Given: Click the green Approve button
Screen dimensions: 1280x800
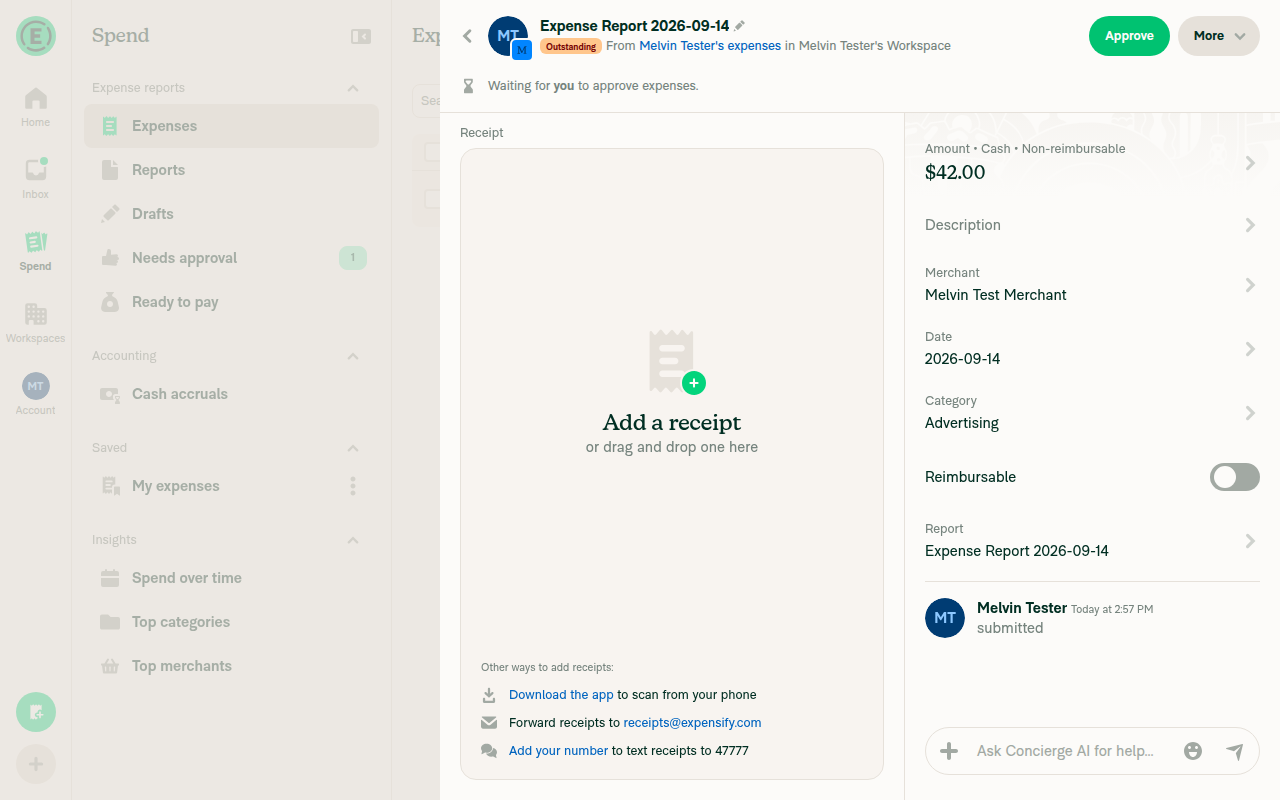Looking at the screenshot, I should pos(1129,36).
